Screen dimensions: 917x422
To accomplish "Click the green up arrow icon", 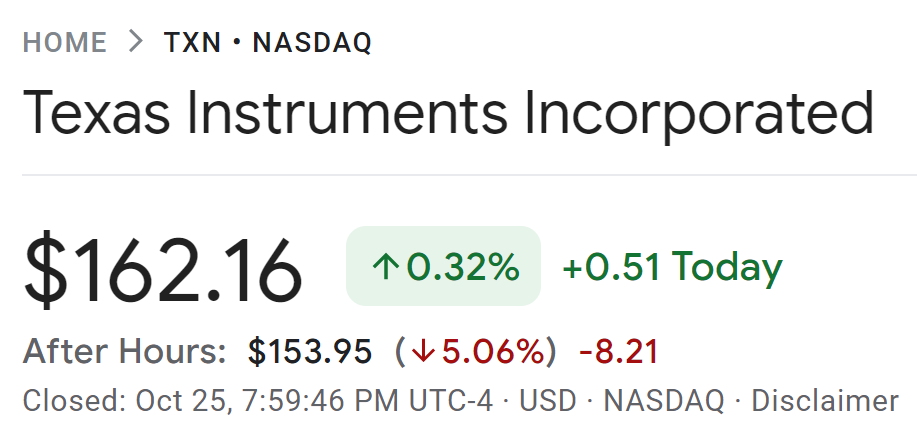I will point(385,267).
